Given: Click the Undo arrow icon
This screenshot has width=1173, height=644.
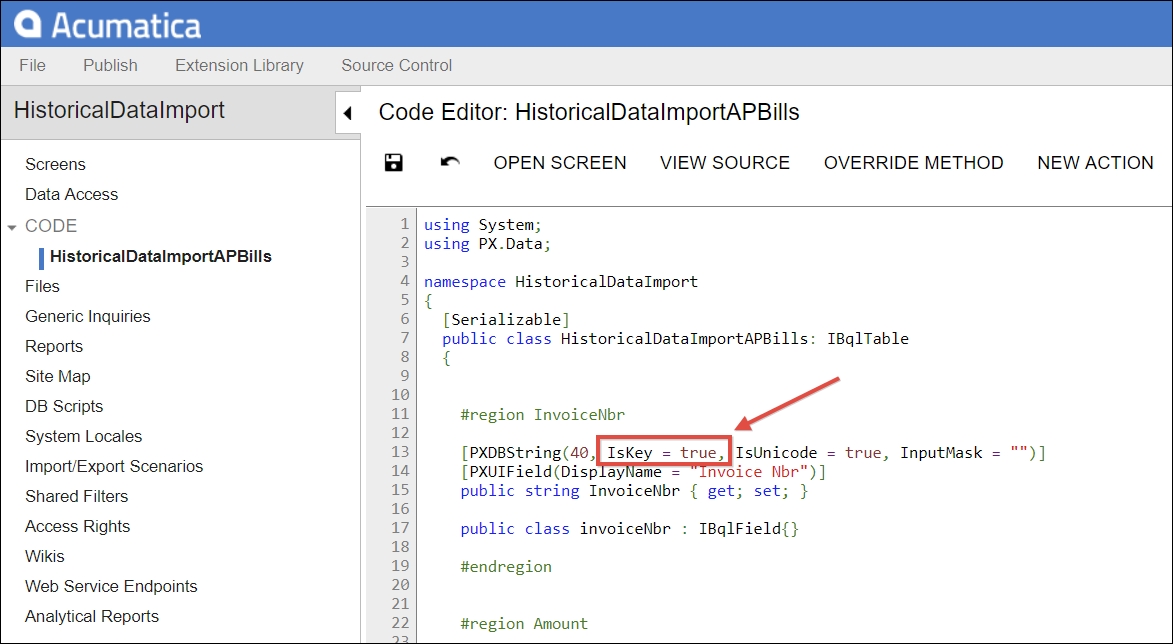Looking at the screenshot, I should pos(449,162).
